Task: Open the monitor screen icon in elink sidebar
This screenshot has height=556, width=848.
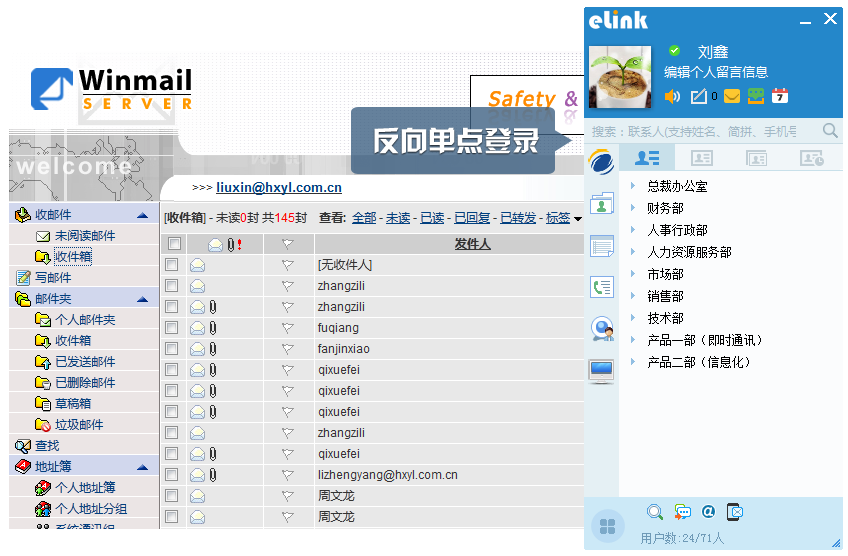Action: point(601,371)
